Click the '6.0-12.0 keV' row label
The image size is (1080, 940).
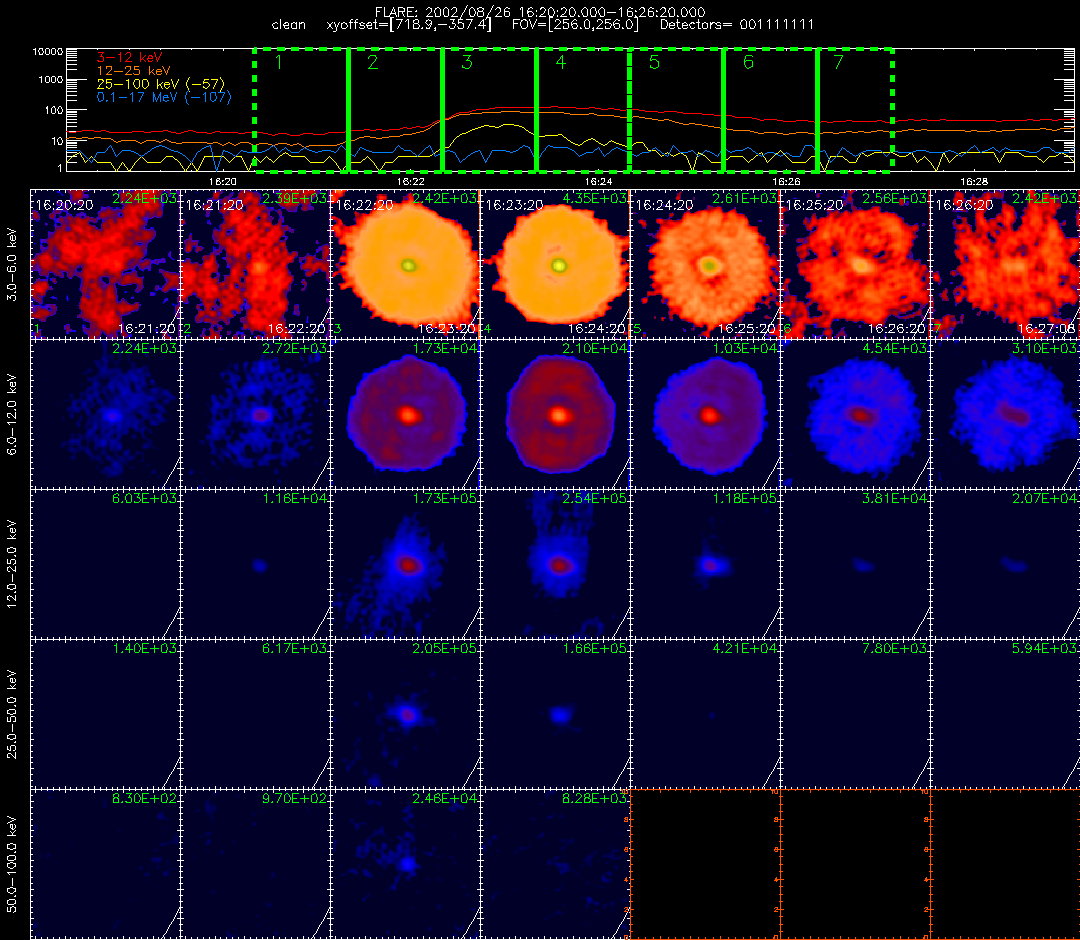[12, 415]
